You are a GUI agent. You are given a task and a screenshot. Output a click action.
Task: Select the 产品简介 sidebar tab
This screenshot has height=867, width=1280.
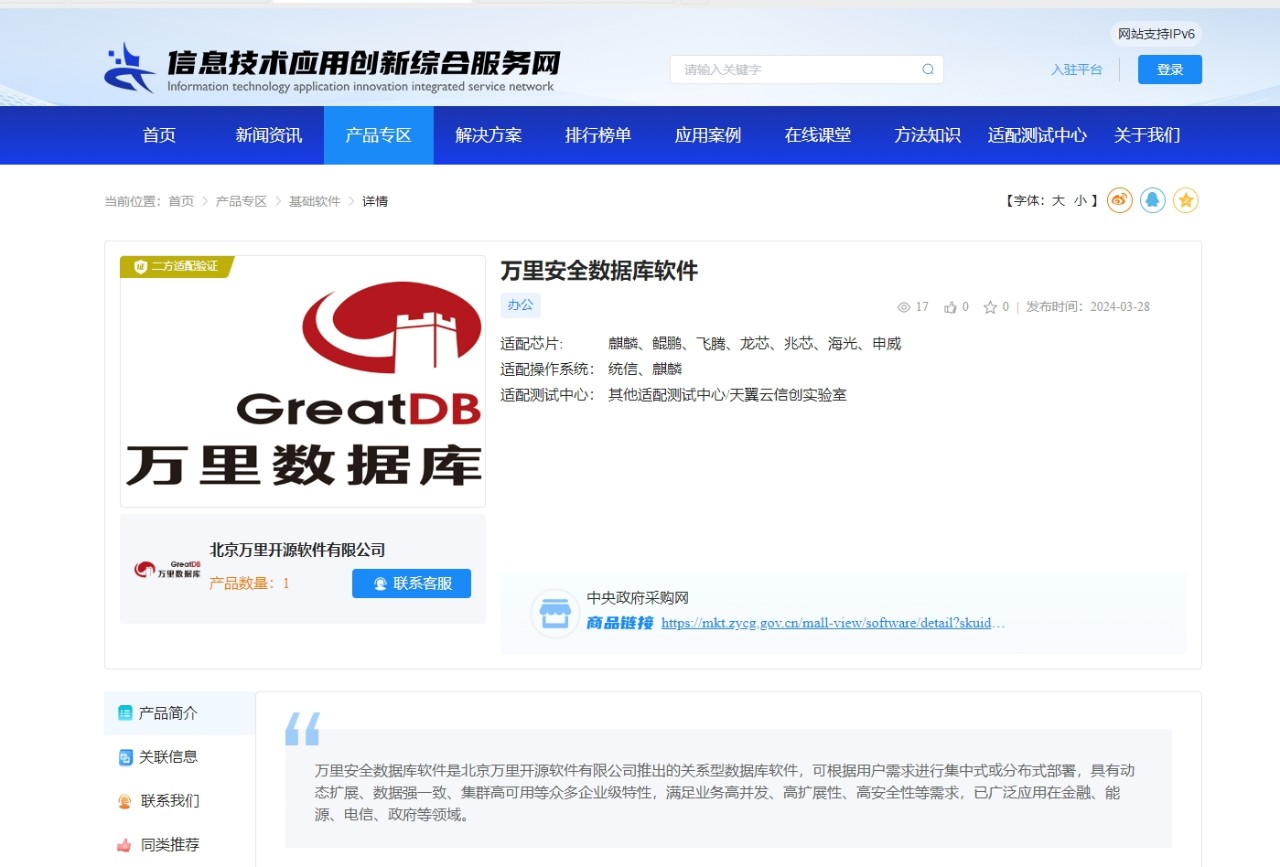click(x=180, y=713)
